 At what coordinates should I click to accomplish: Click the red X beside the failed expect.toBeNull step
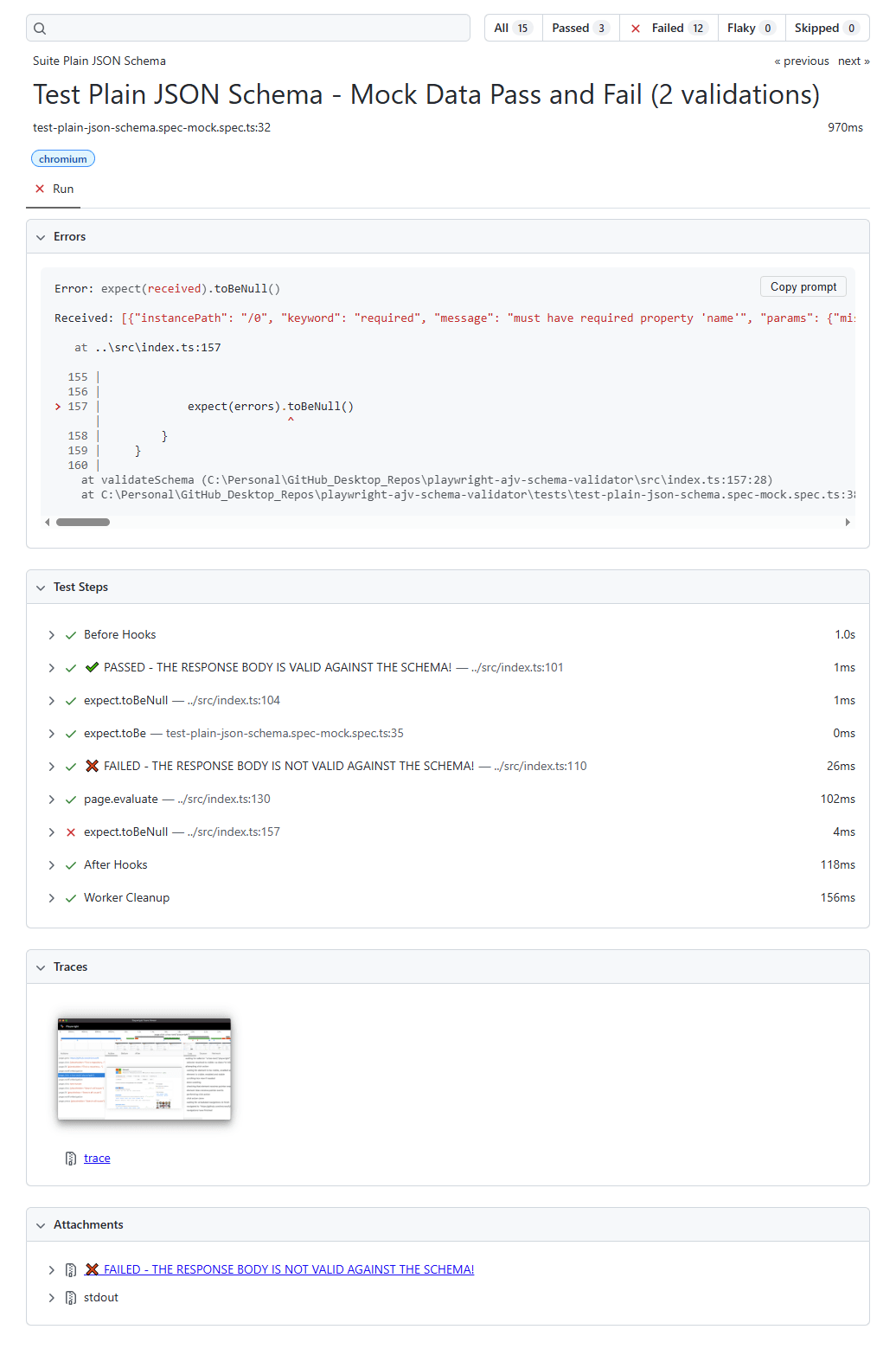71,832
